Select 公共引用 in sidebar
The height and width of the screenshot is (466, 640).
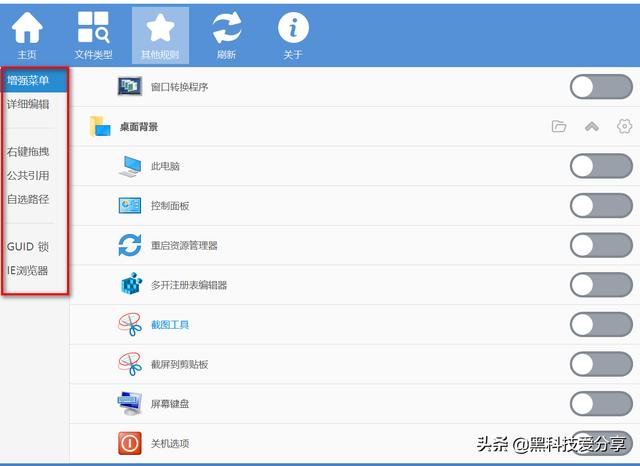click(28, 175)
